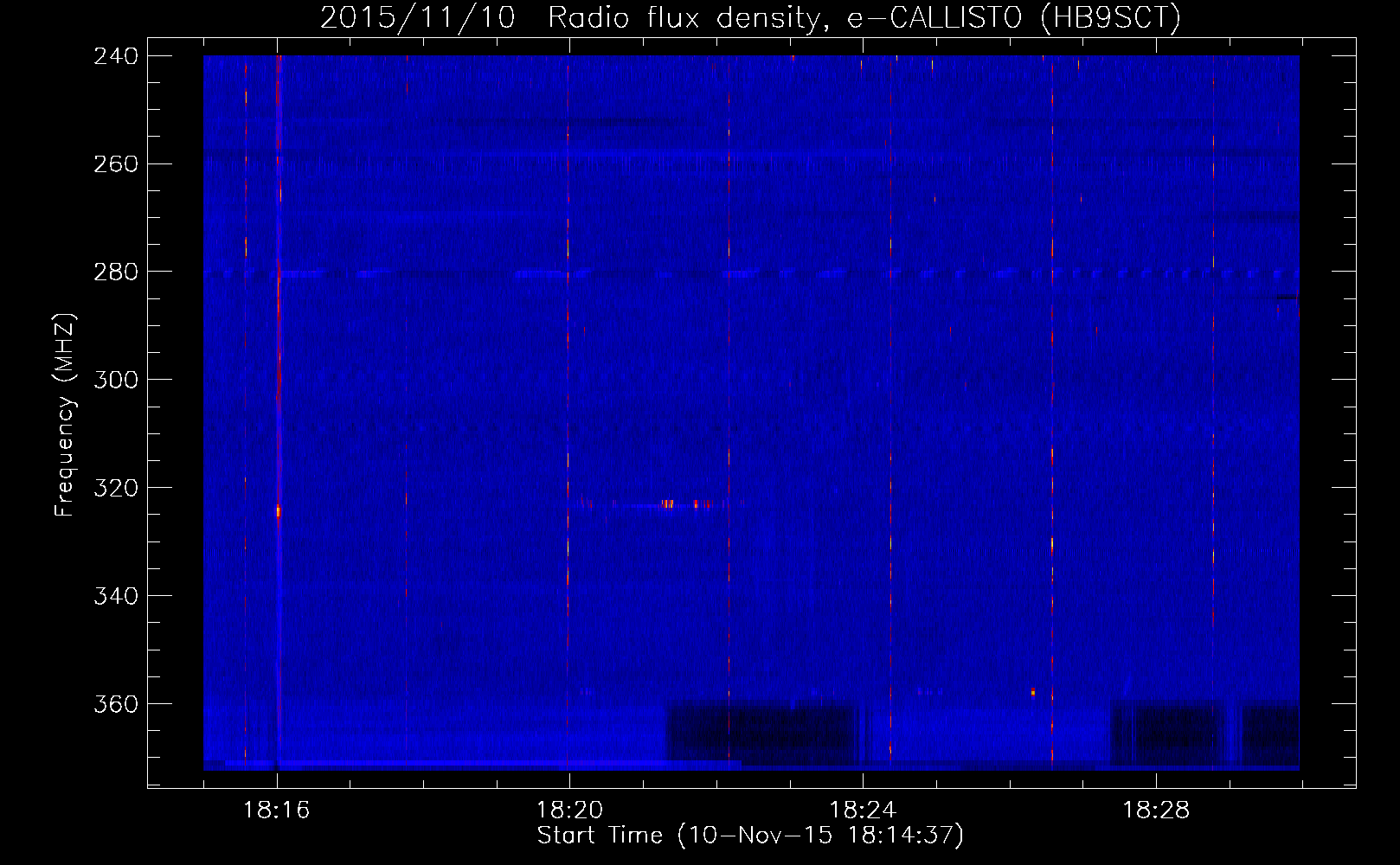
Task: Click the small bright spot near 358 MHz before 18:27
Action: [1032, 692]
